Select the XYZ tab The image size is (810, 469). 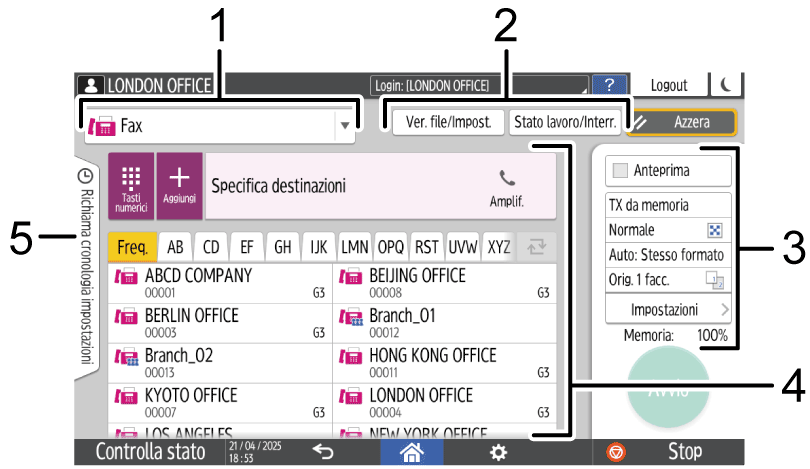tap(499, 247)
